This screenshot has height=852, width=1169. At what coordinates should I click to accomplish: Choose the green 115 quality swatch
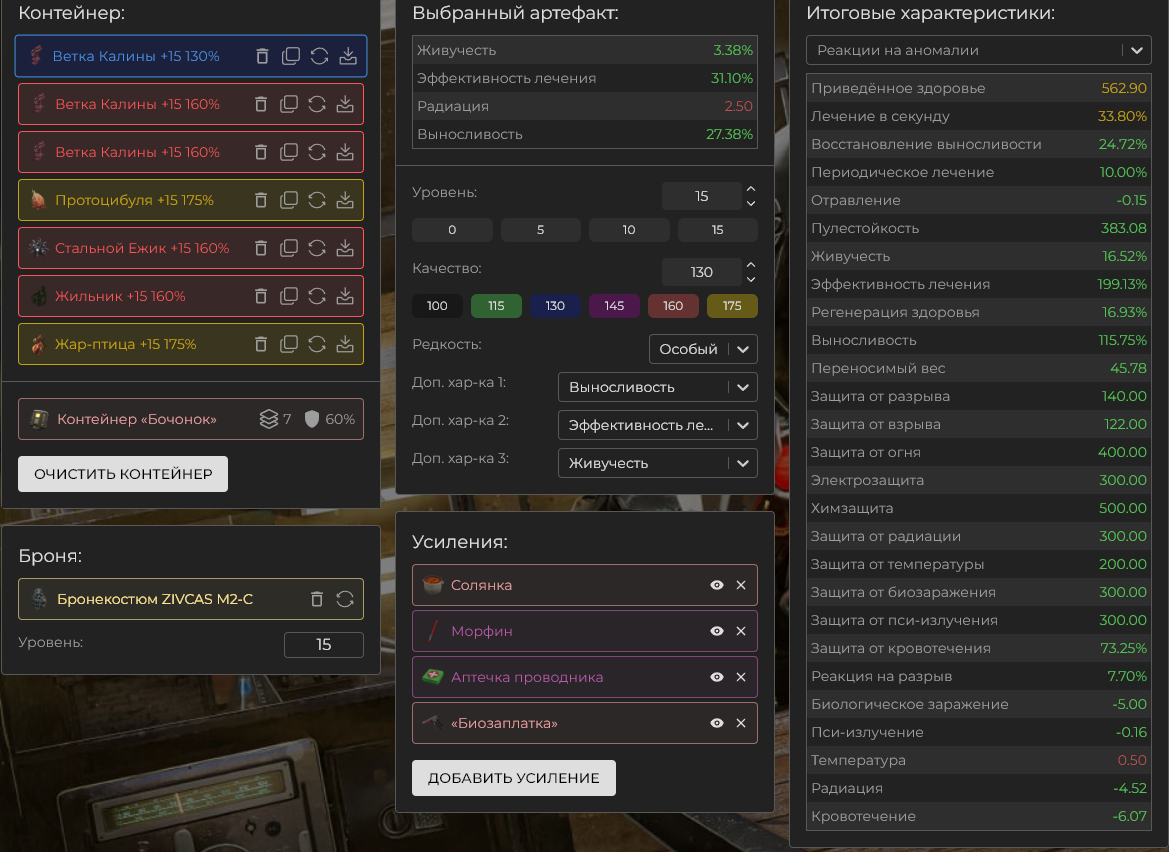pyautogui.click(x=496, y=306)
